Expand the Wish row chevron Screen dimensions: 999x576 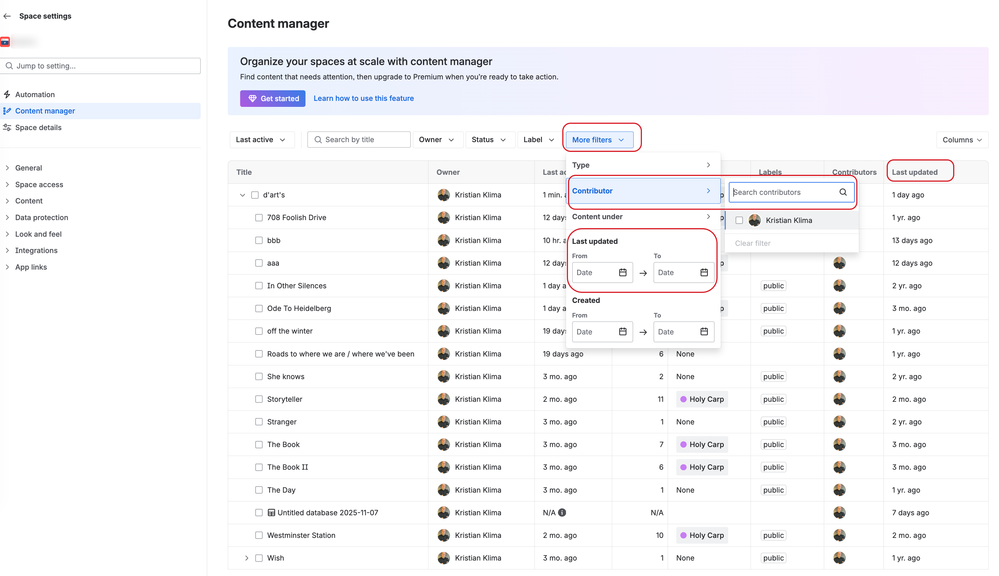point(246,558)
